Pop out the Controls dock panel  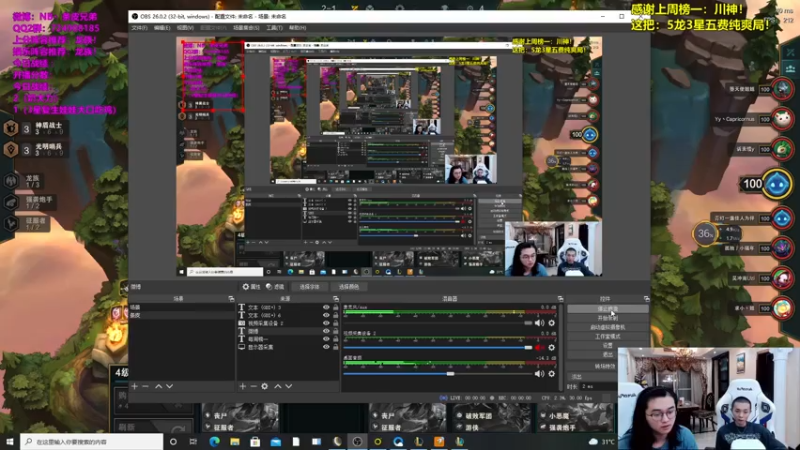[646, 298]
